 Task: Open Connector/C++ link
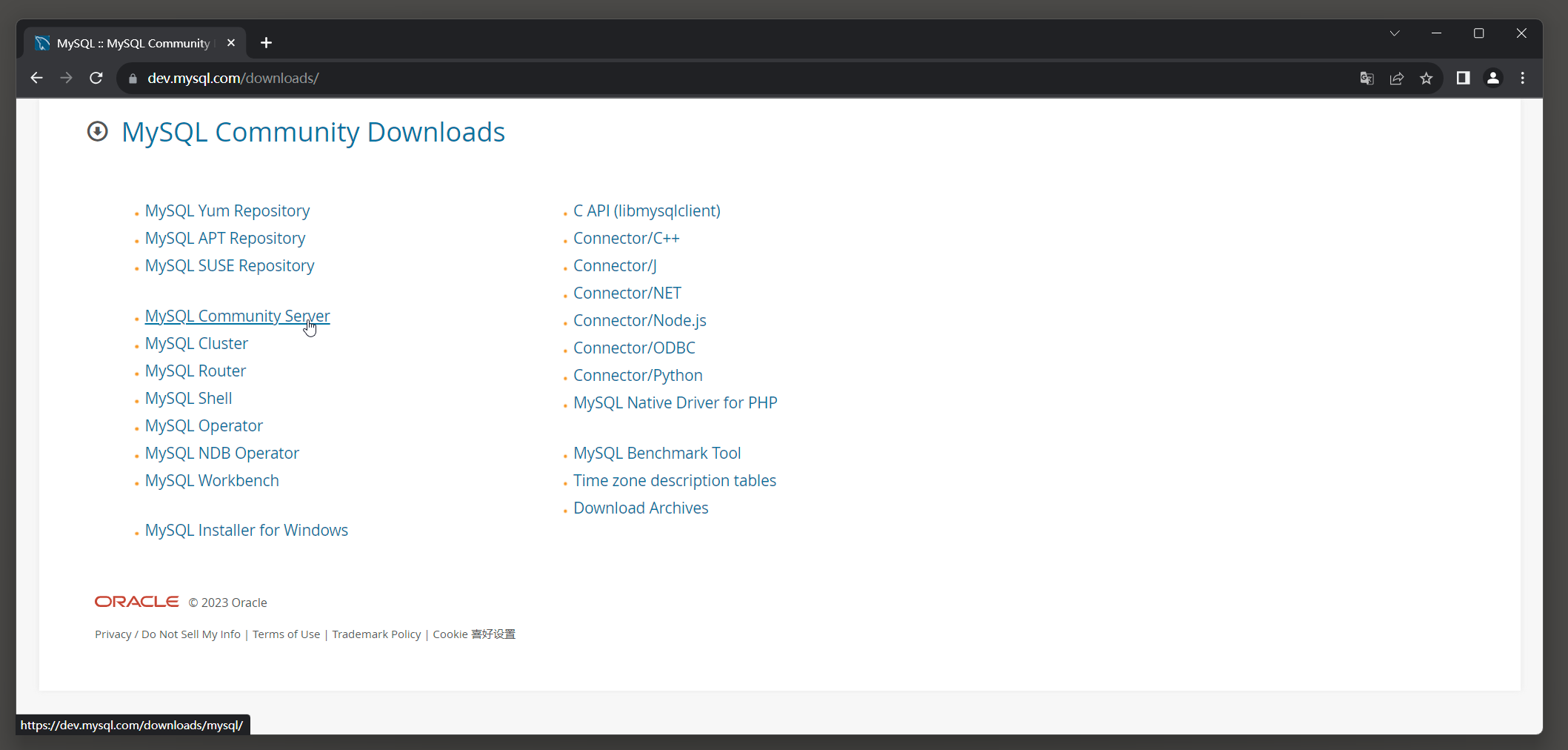click(x=627, y=238)
